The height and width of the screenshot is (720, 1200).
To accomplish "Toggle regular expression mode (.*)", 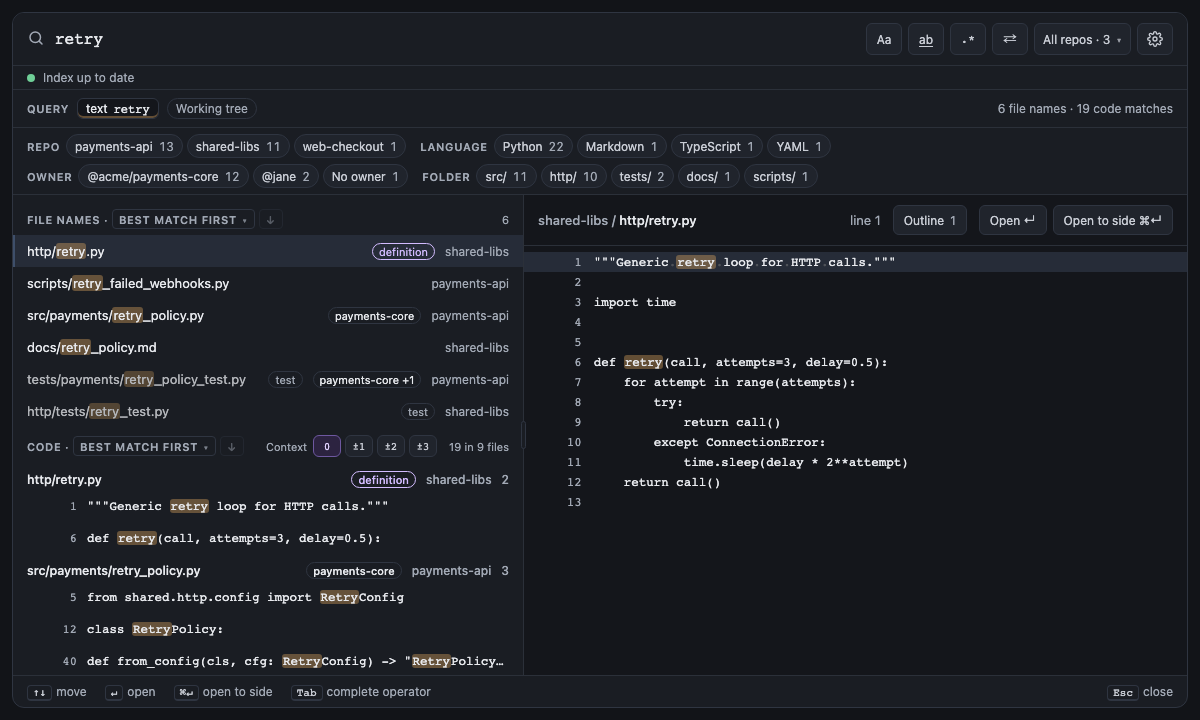I will tap(968, 39).
